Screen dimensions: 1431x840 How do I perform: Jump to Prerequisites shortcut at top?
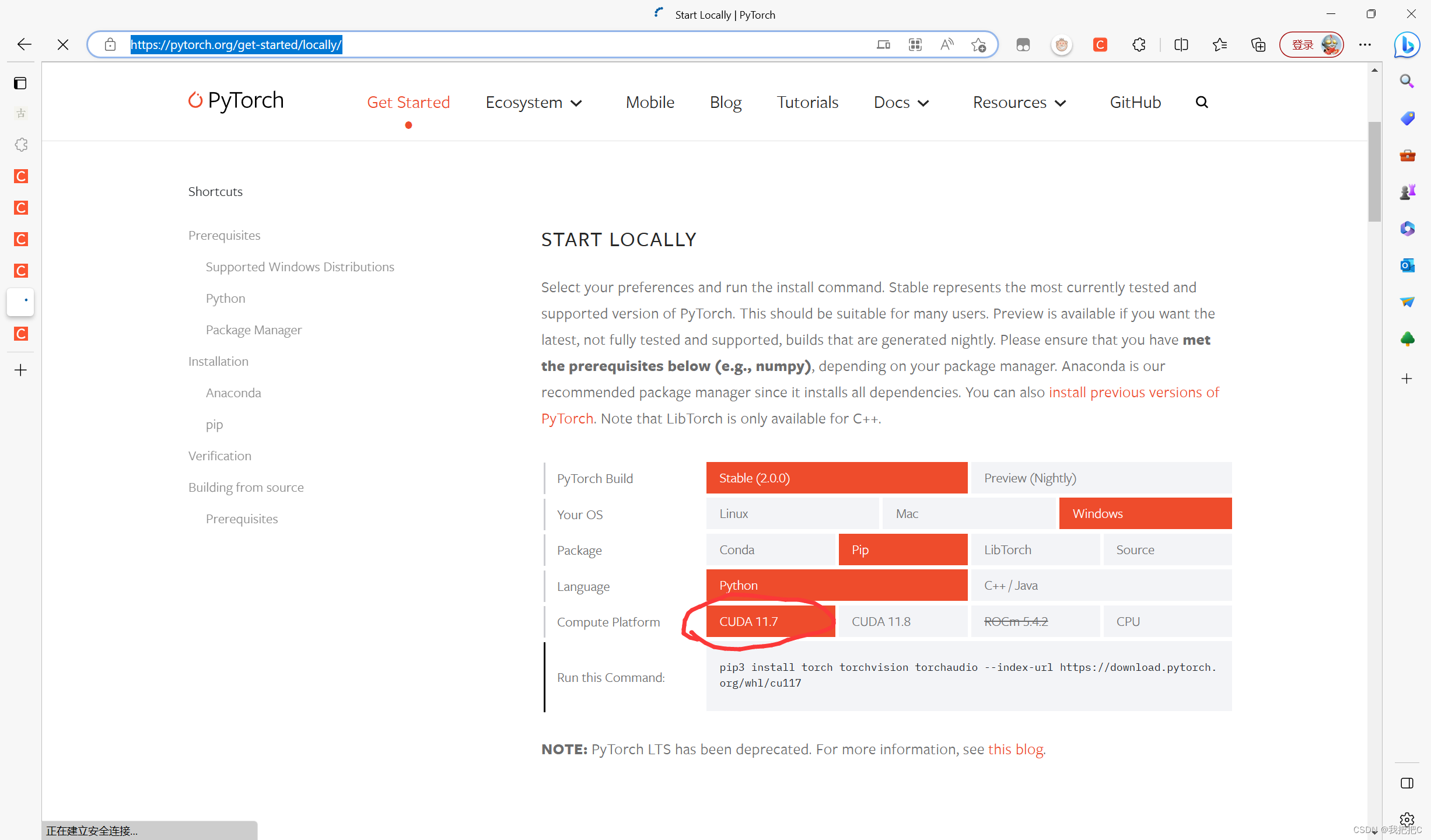(224, 235)
